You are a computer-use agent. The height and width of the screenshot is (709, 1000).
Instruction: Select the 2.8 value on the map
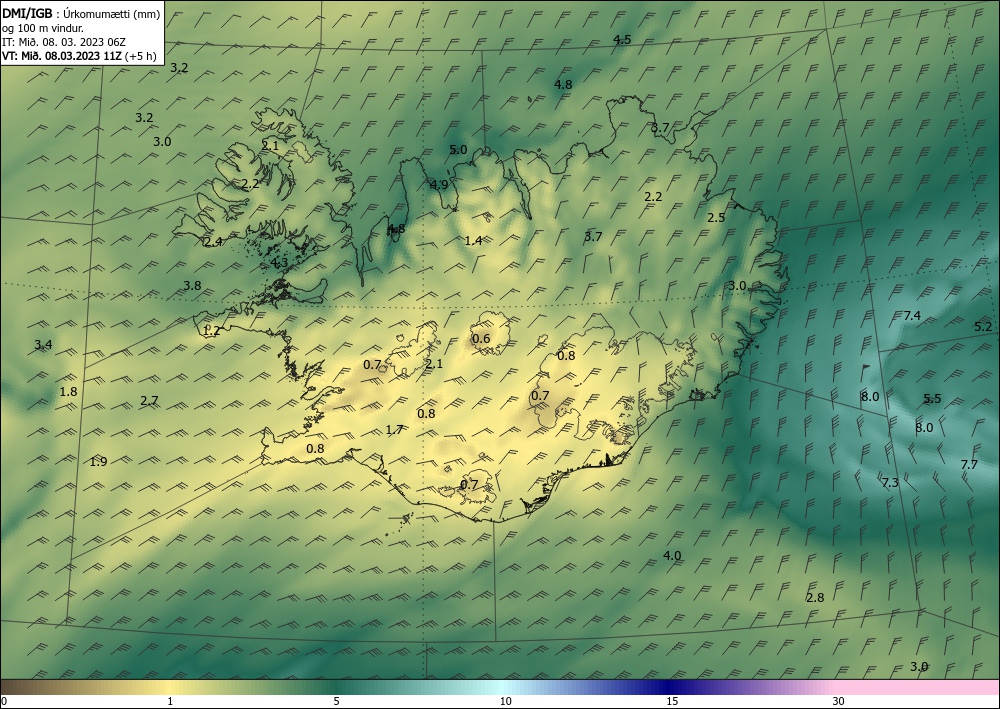click(815, 597)
